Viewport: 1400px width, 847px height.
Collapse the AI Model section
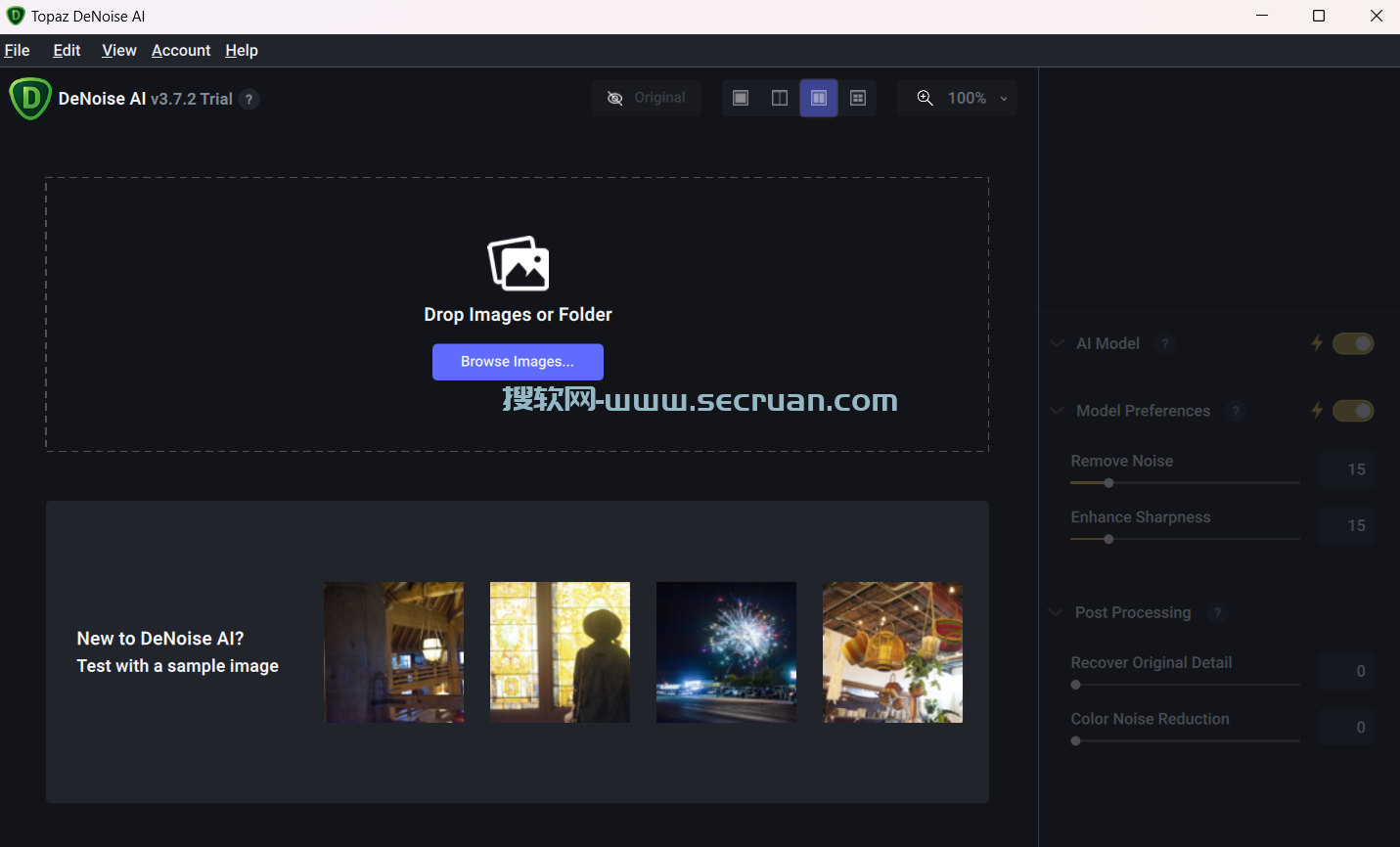tap(1057, 343)
